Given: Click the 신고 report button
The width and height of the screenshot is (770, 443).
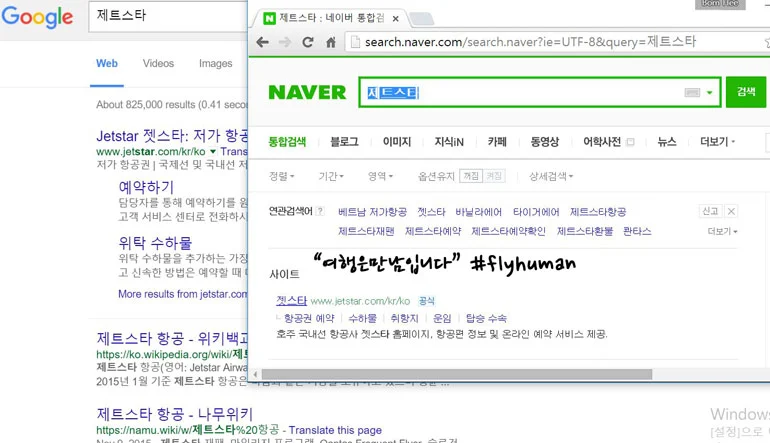Looking at the screenshot, I should pyautogui.click(x=710, y=211).
